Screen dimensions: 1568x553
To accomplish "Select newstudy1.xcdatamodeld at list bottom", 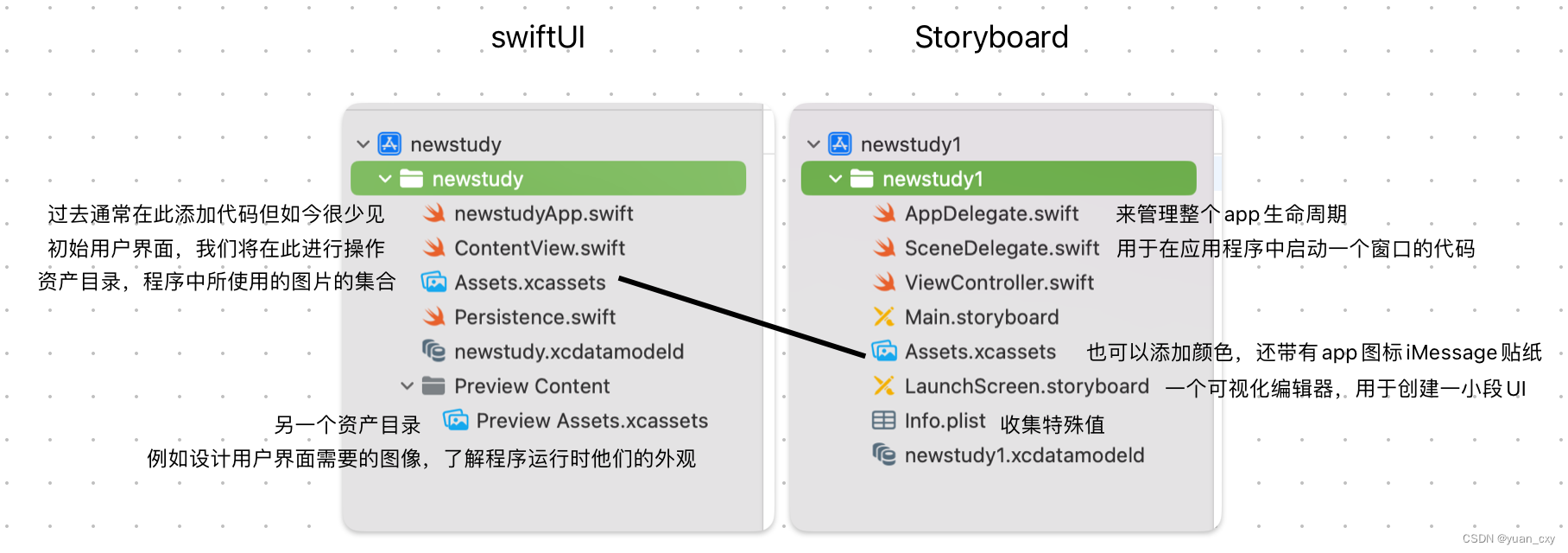I will pyautogui.click(x=884, y=455).
